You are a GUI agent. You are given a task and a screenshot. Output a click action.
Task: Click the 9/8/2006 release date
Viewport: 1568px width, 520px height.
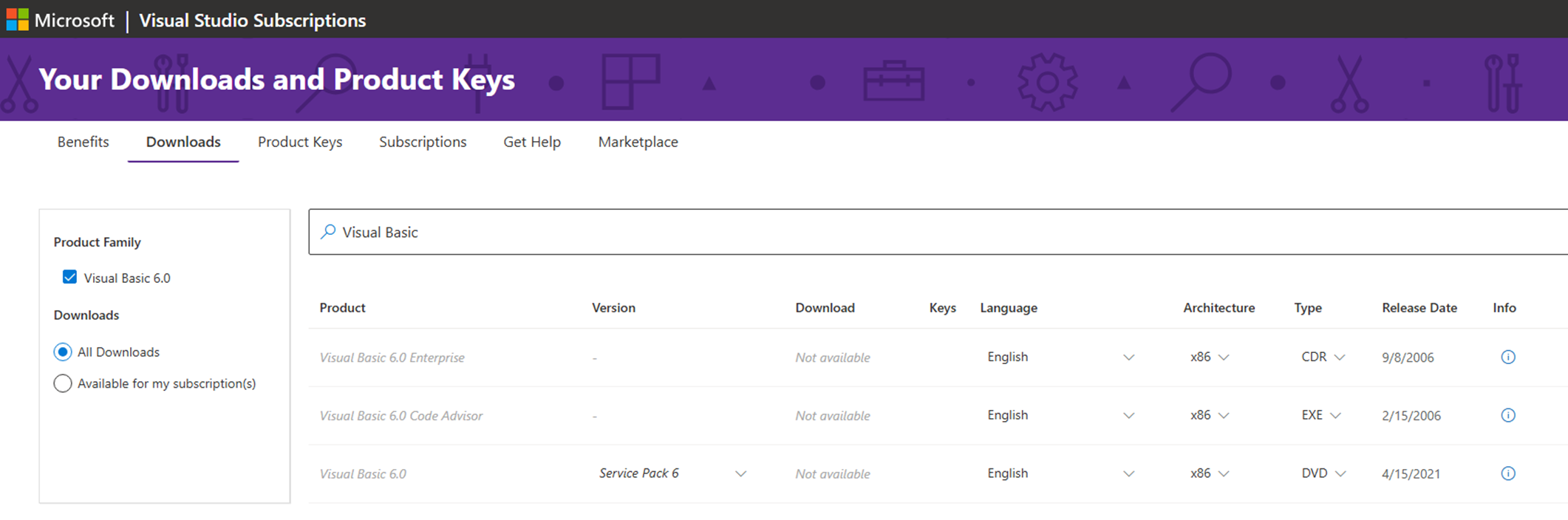point(1408,357)
